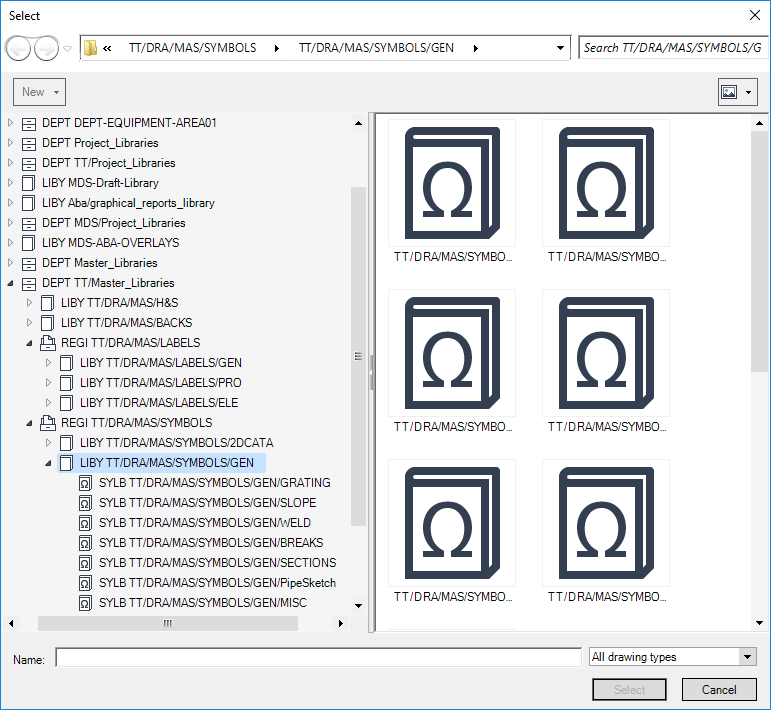Click the back navigation arrow button
This screenshot has height=710, width=771.
point(19,48)
